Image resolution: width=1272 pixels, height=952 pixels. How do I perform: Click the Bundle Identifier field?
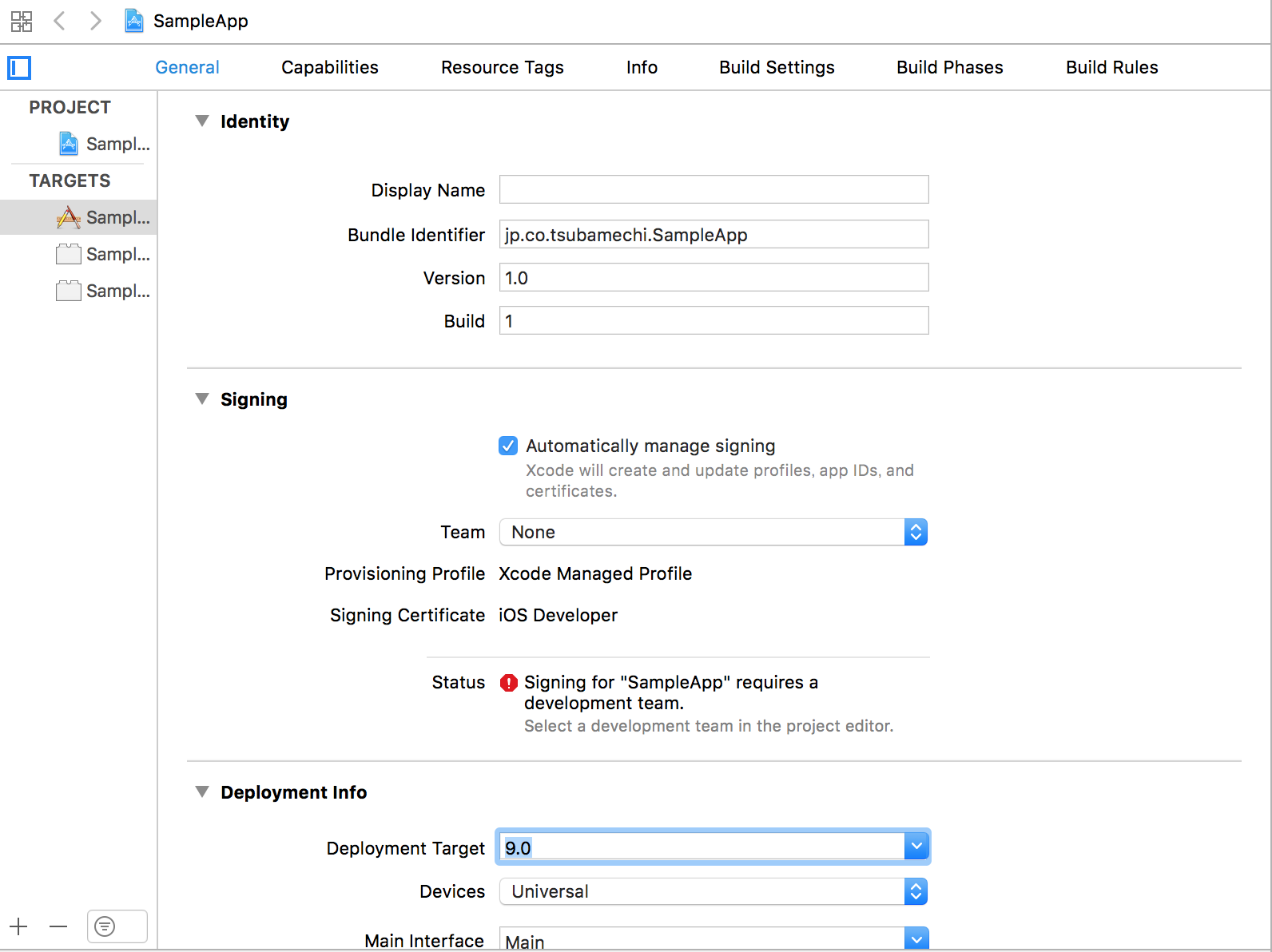(x=714, y=234)
